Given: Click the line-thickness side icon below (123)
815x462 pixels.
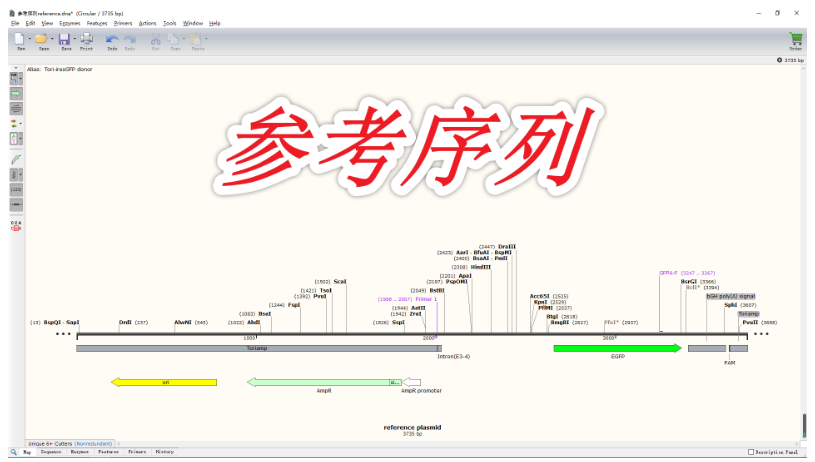Looking at the screenshot, I should click(x=16, y=205).
